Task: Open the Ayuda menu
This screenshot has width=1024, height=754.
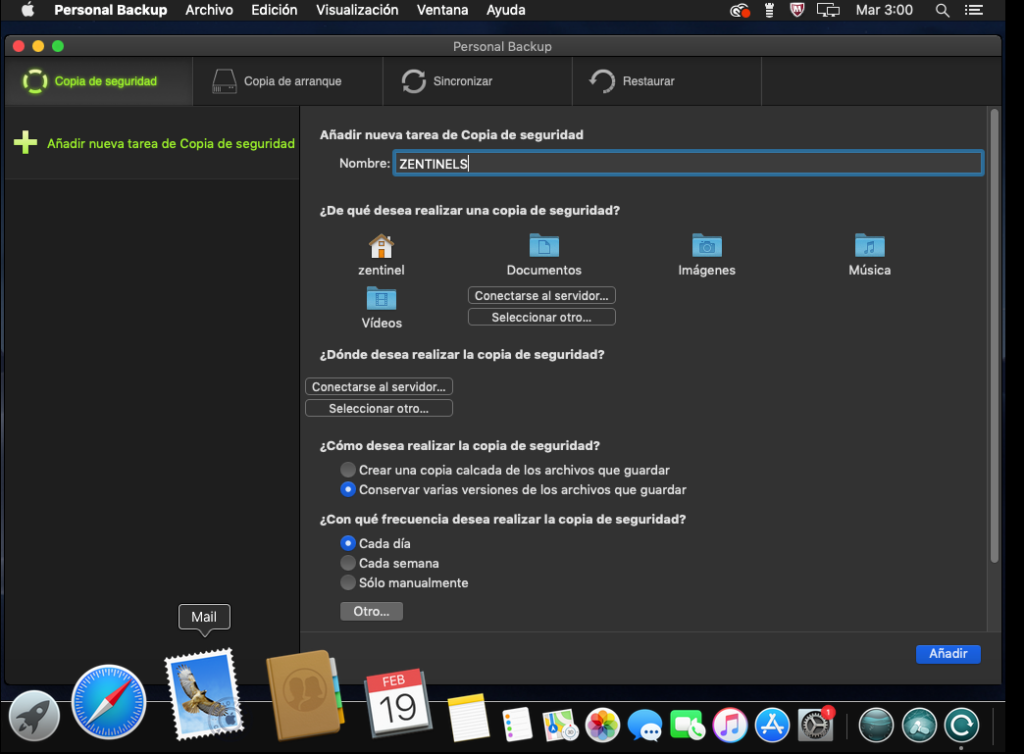Action: pos(505,10)
